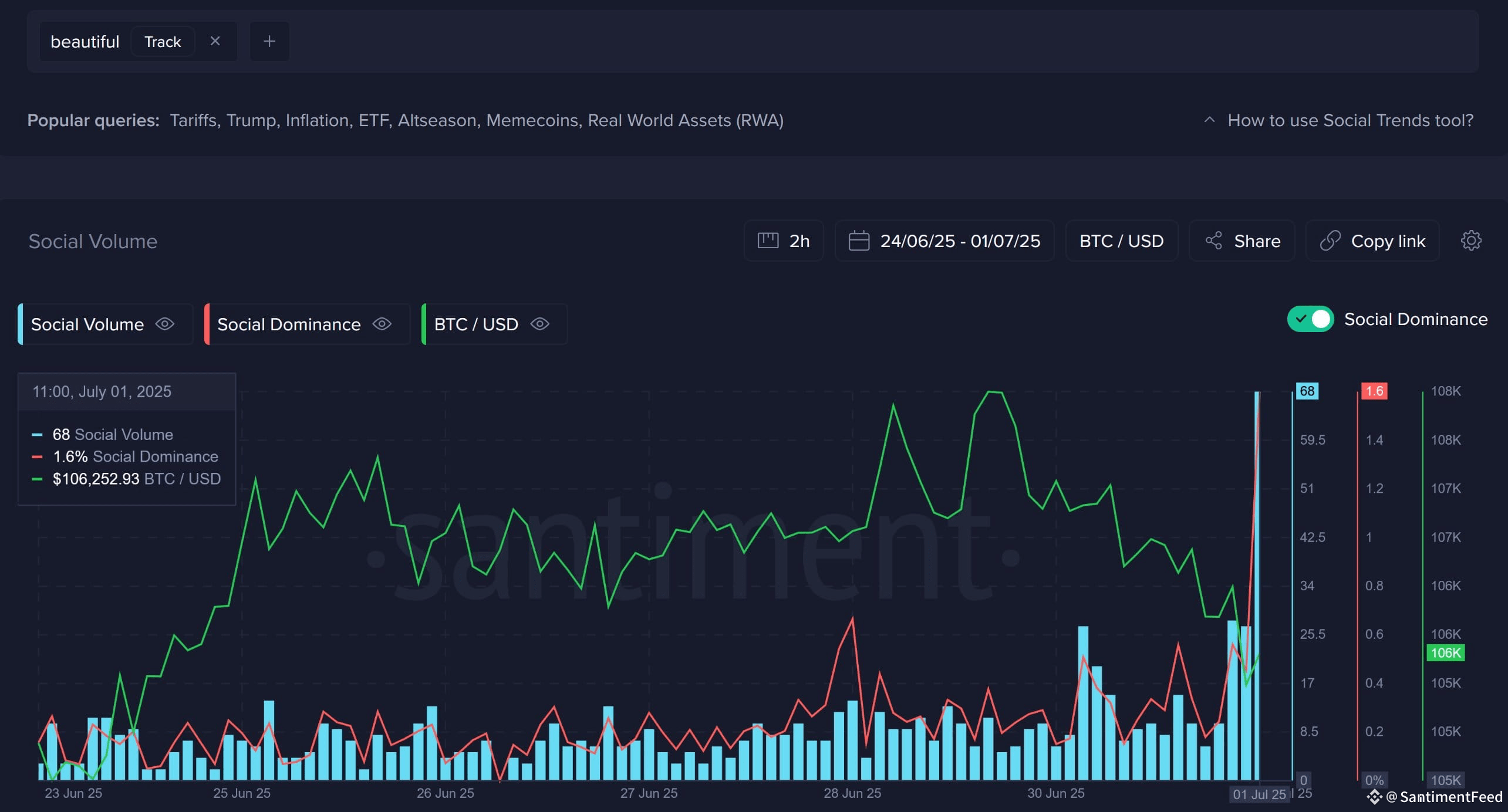Image resolution: width=1508 pixels, height=812 pixels.
Task: Open the chart settings gear
Action: click(1471, 241)
